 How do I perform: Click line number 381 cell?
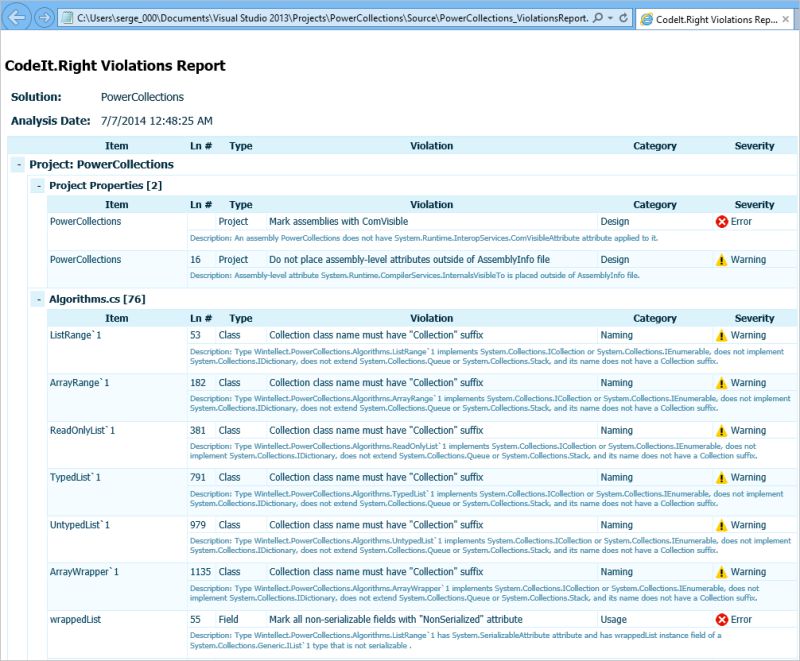coord(198,430)
